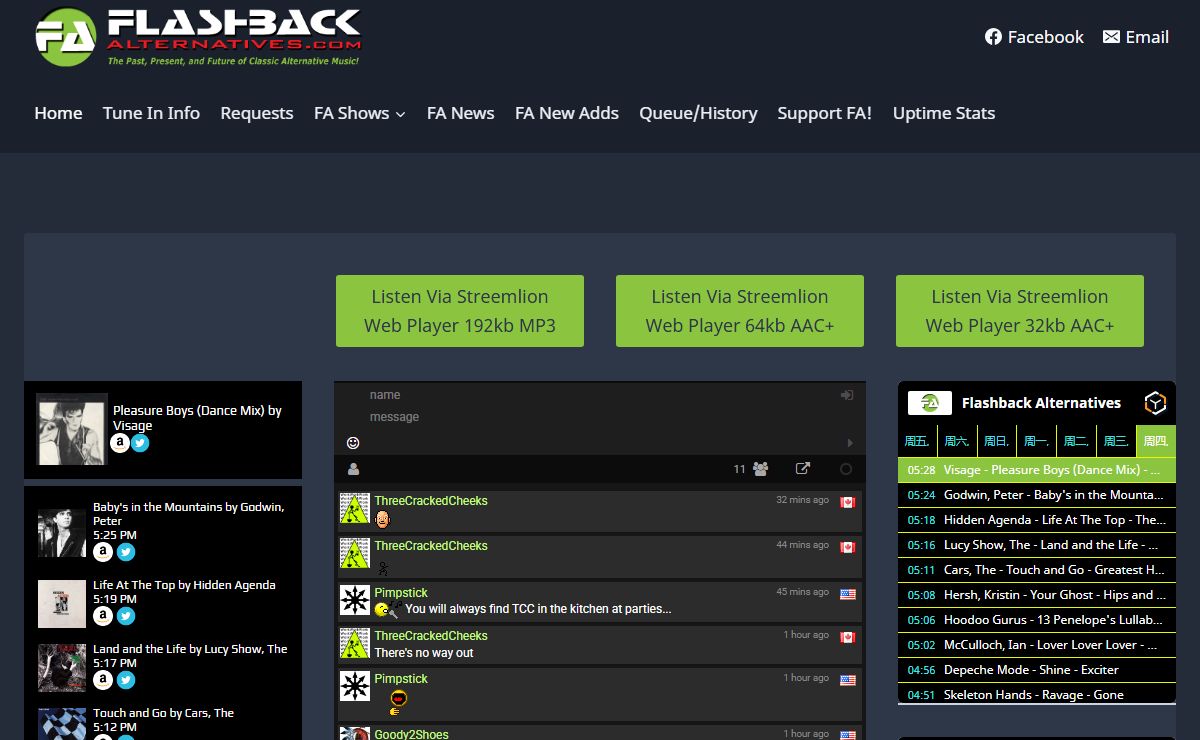
Task: Select 05:02 McCulloch, Ian schedule row
Action: (x=1037, y=645)
